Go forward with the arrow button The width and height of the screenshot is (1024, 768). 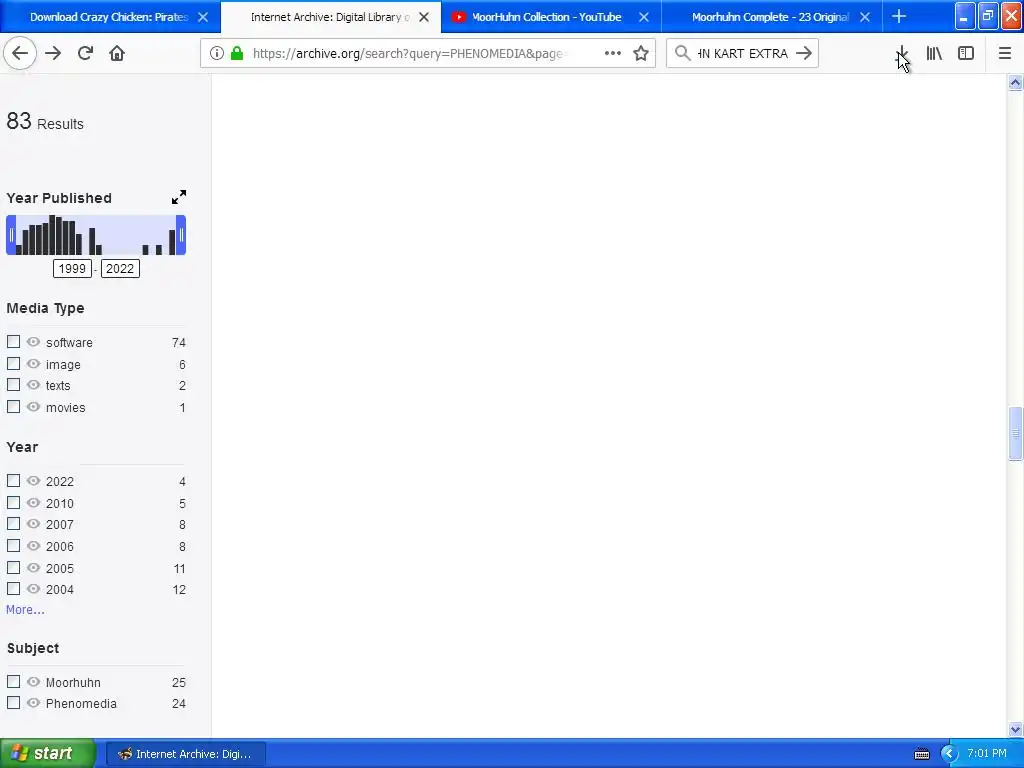point(53,54)
